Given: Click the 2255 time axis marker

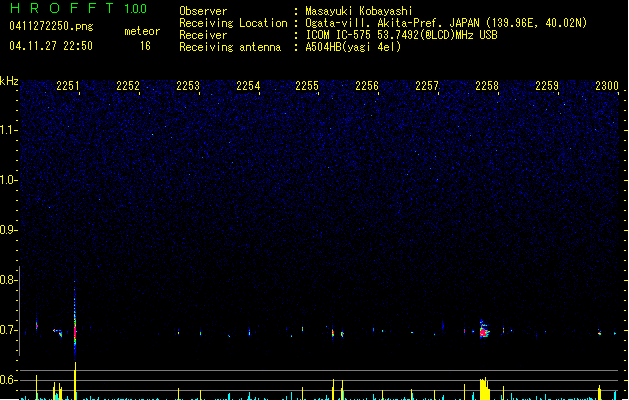Looking at the screenshot, I should pyautogui.click(x=307, y=86).
